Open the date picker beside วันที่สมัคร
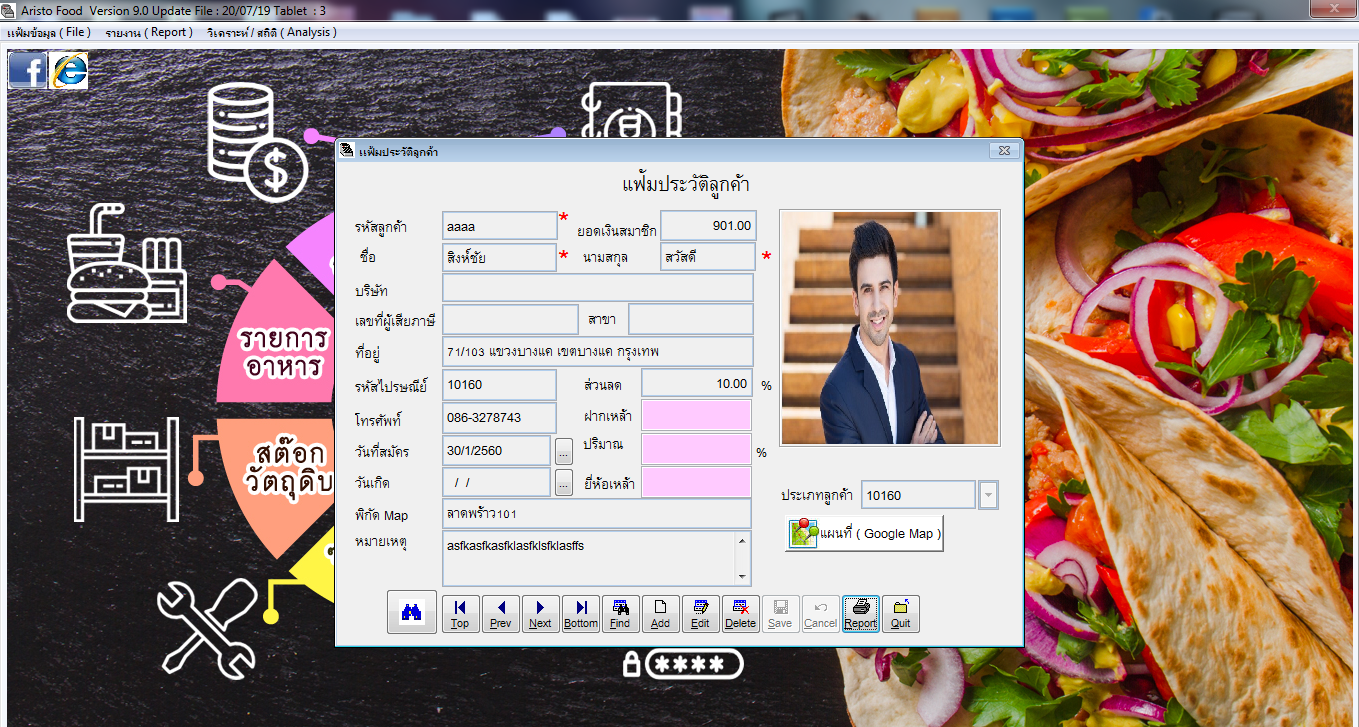 pos(564,450)
